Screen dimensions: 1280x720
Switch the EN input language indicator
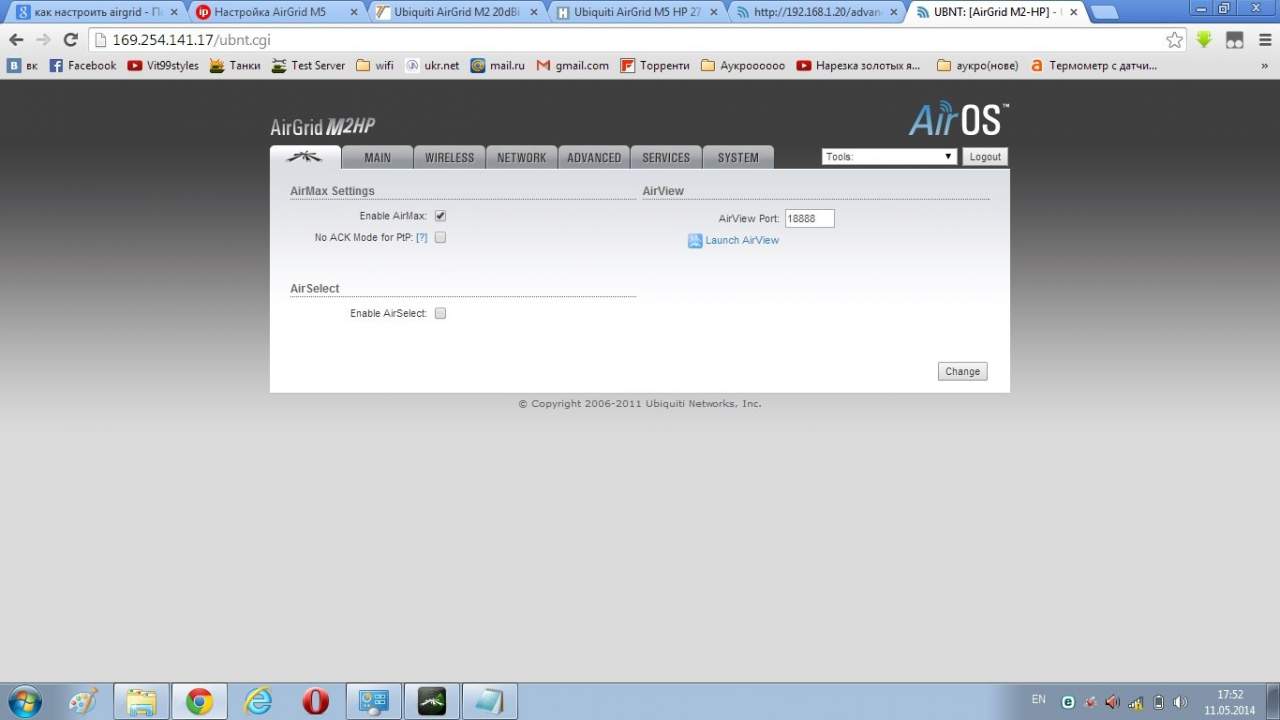pos(1039,700)
